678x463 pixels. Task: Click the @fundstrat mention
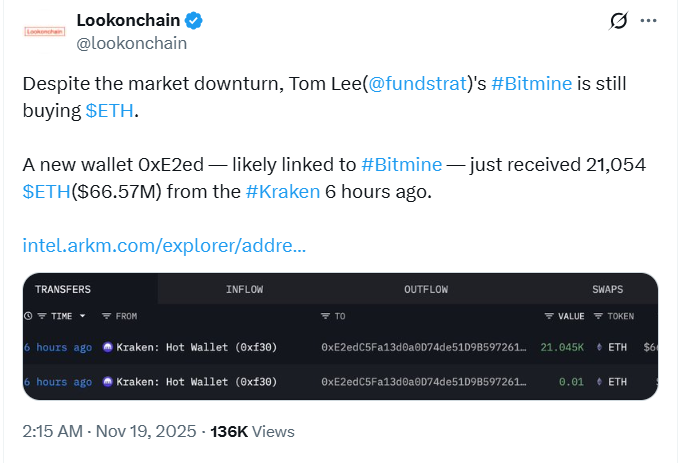pyautogui.click(x=418, y=84)
